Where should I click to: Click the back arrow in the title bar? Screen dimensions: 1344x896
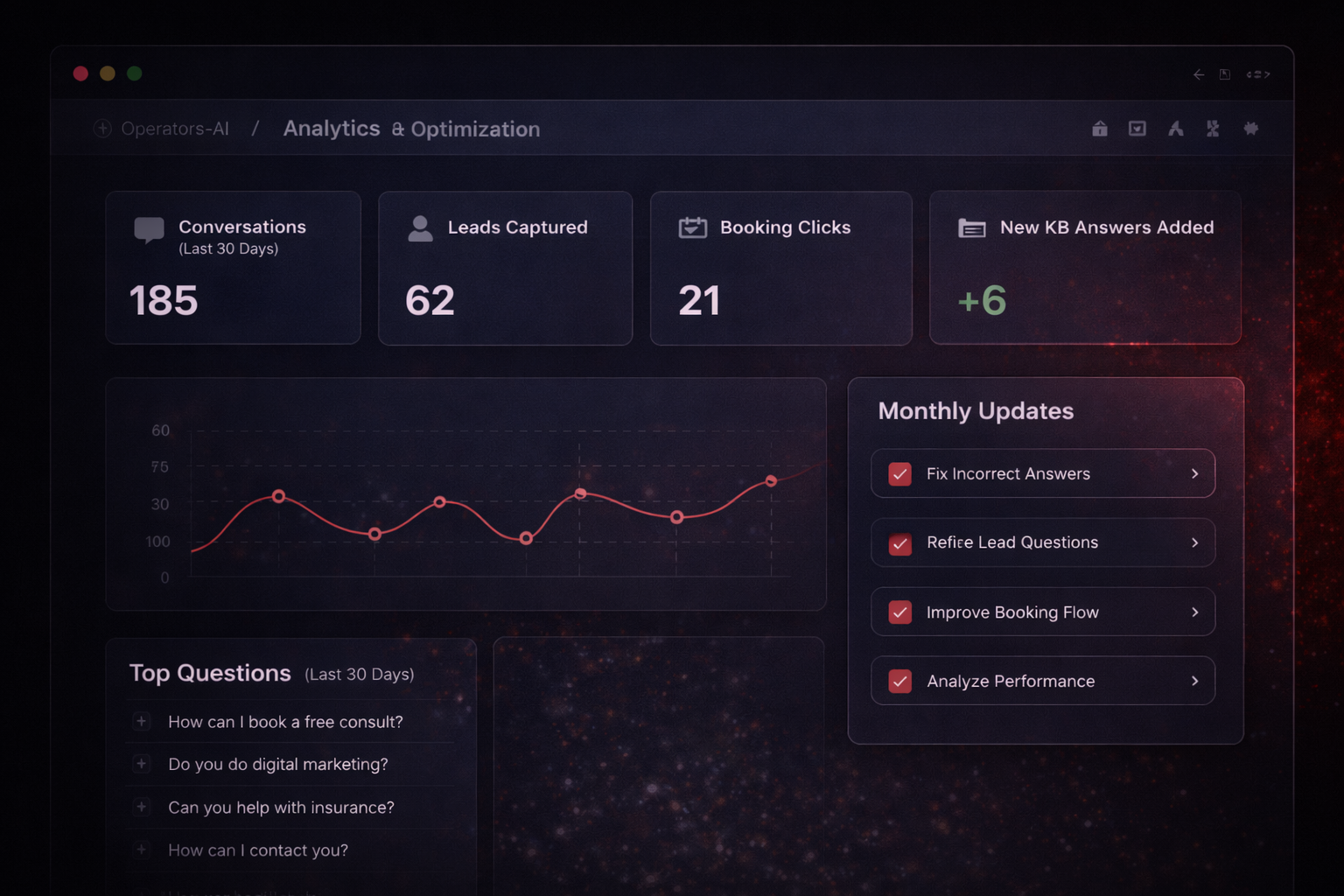coord(1198,74)
